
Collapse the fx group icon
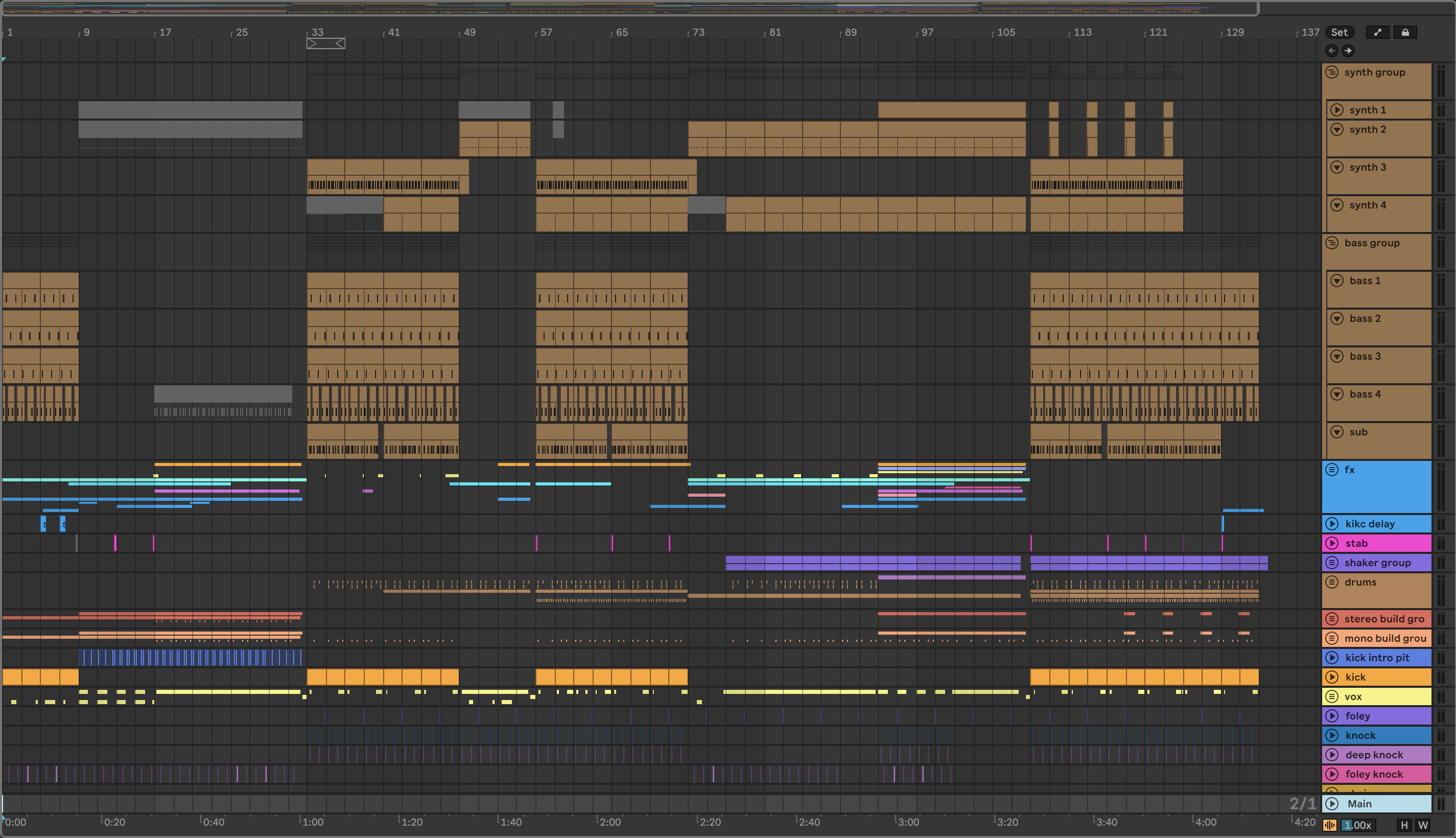point(1332,470)
